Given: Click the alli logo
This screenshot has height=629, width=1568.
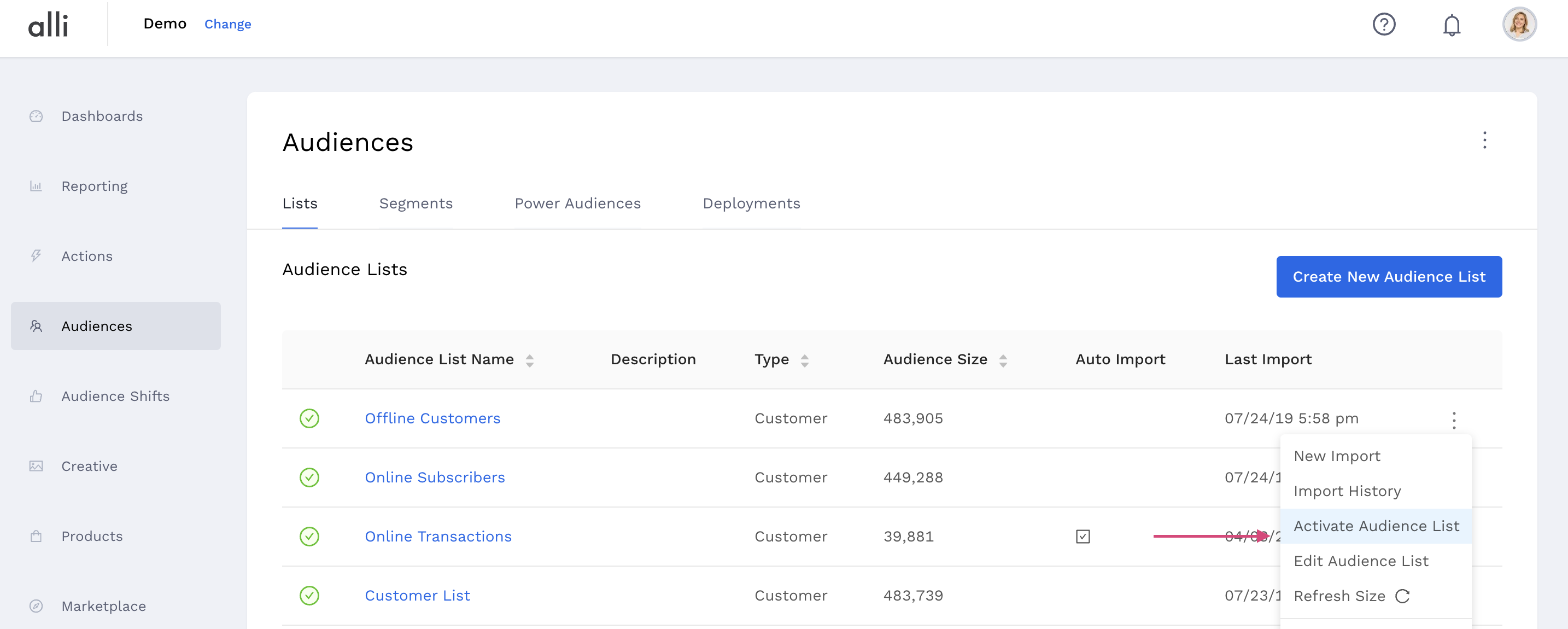Looking at the screenshot, I should pyautogui.click(x=48, y=25).
